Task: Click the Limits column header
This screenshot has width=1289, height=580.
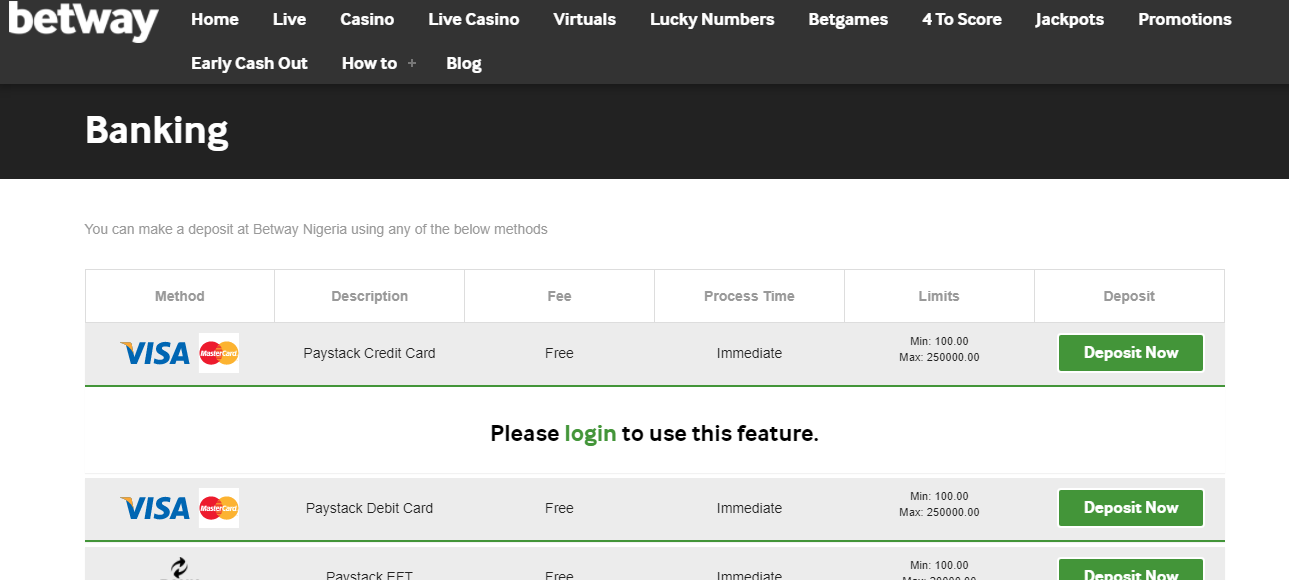Action: [939, 296]
